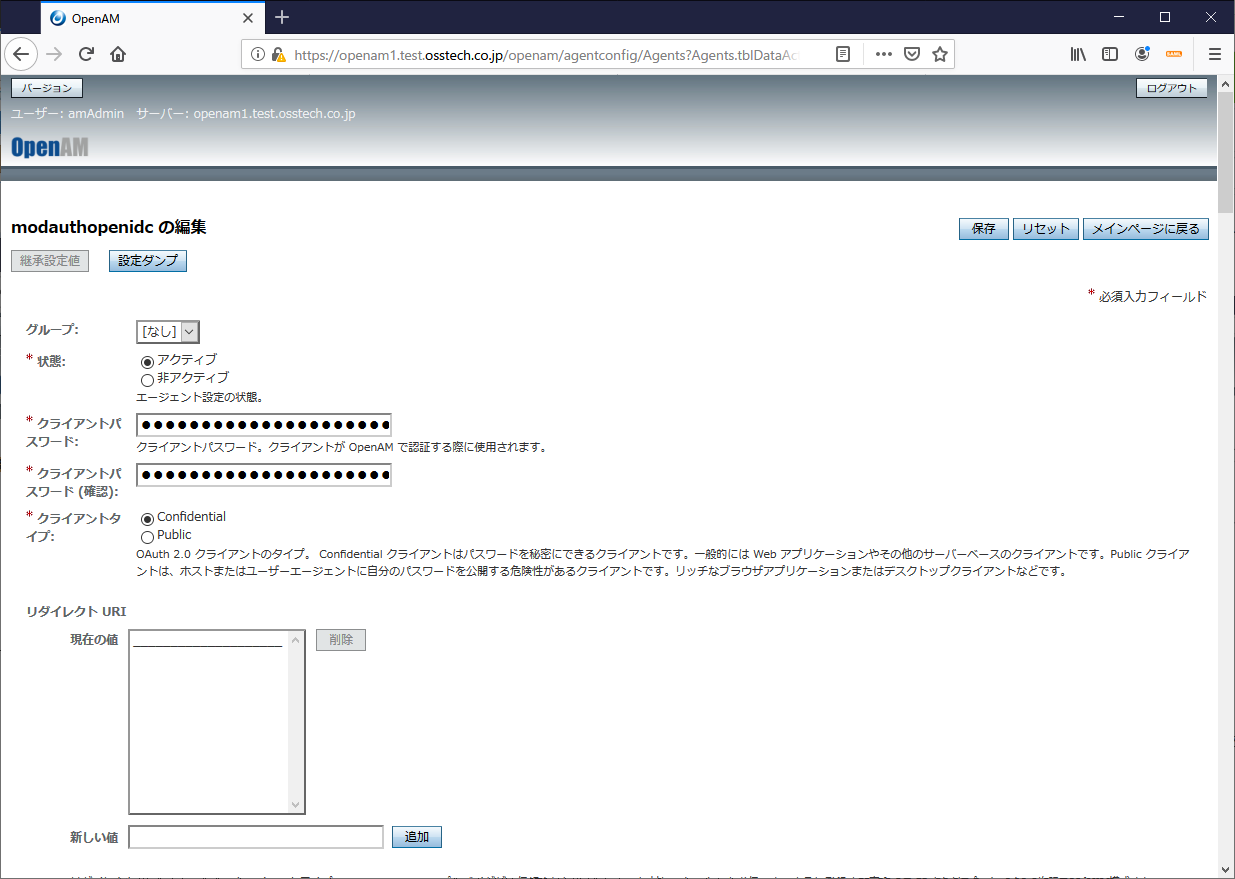Select Public client type
Image resolution: width=1235 pixels, height=879 pixels.
point(147,535)
